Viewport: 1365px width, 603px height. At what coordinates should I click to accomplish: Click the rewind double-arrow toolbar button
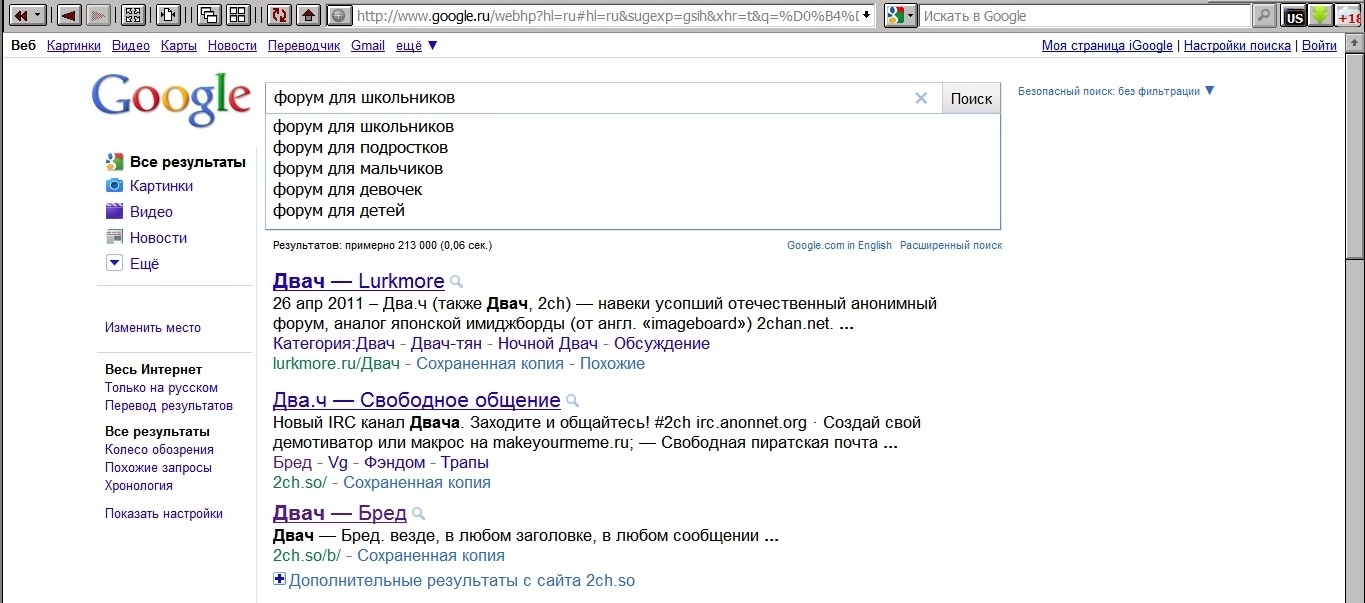point(28,15)
